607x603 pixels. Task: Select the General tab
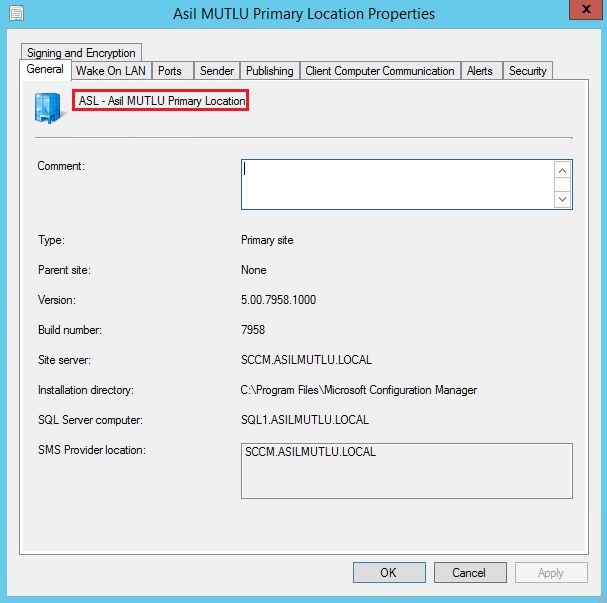(45, 69)
